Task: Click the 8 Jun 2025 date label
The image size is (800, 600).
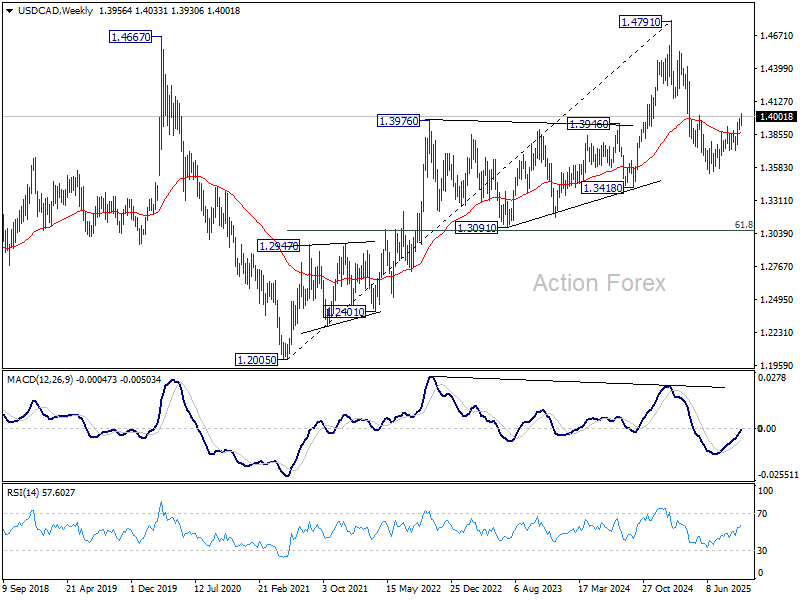Action: tap(730, 588)
